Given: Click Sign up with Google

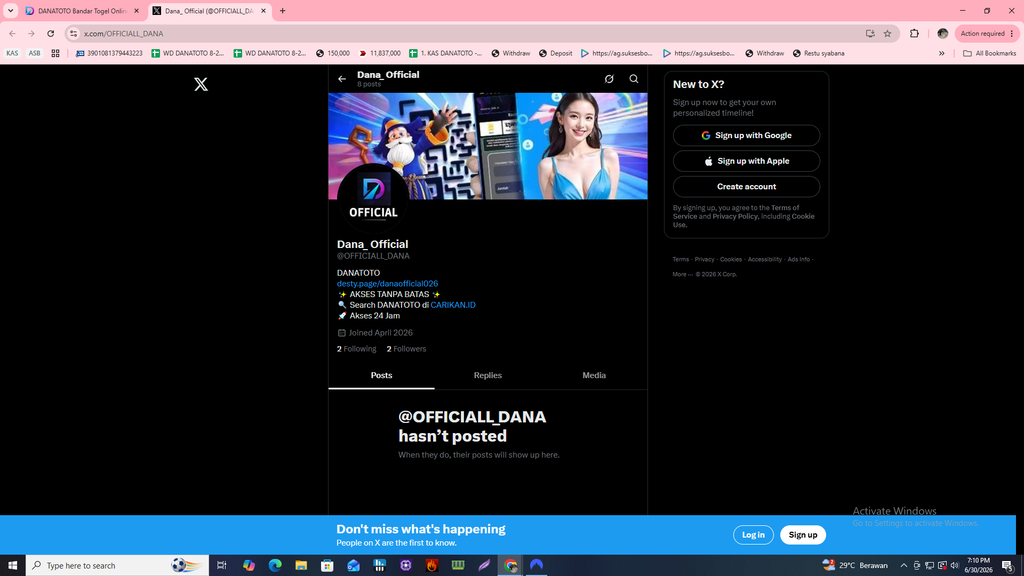Looking at the screenshot, I should click(x=746, y=135).
